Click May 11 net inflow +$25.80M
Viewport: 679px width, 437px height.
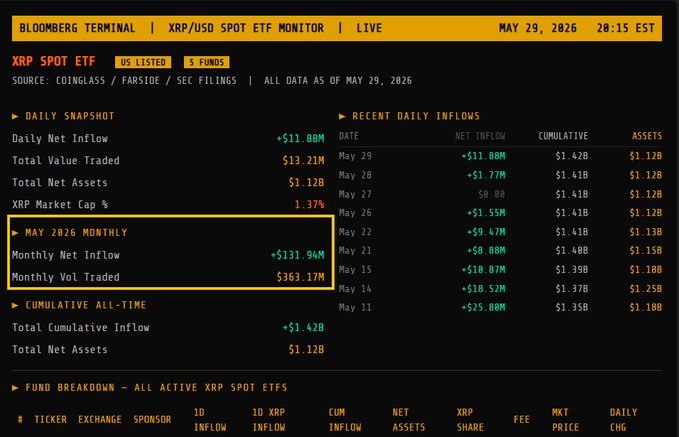pos(483,307)
